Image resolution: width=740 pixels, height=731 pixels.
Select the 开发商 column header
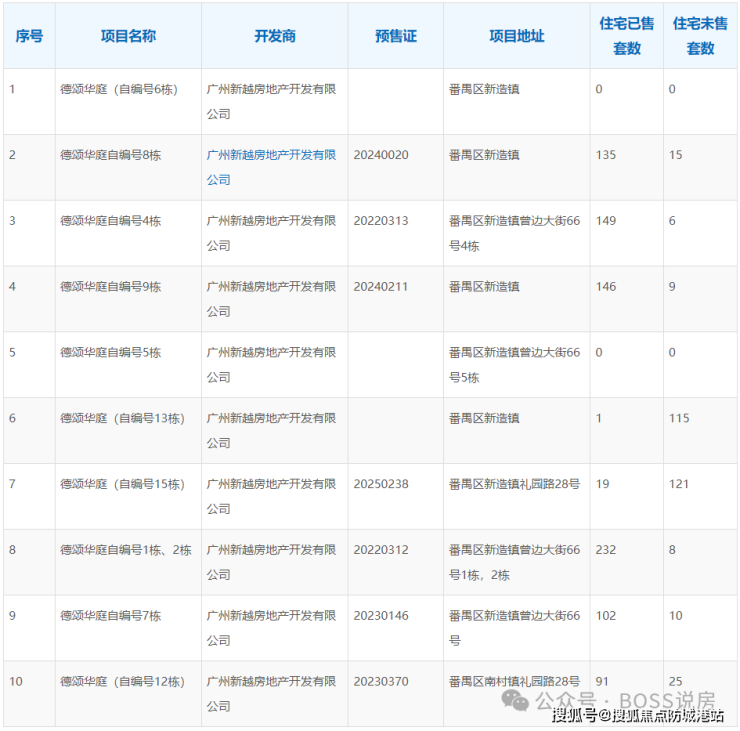pyautogui.click(x=275, y=36)
